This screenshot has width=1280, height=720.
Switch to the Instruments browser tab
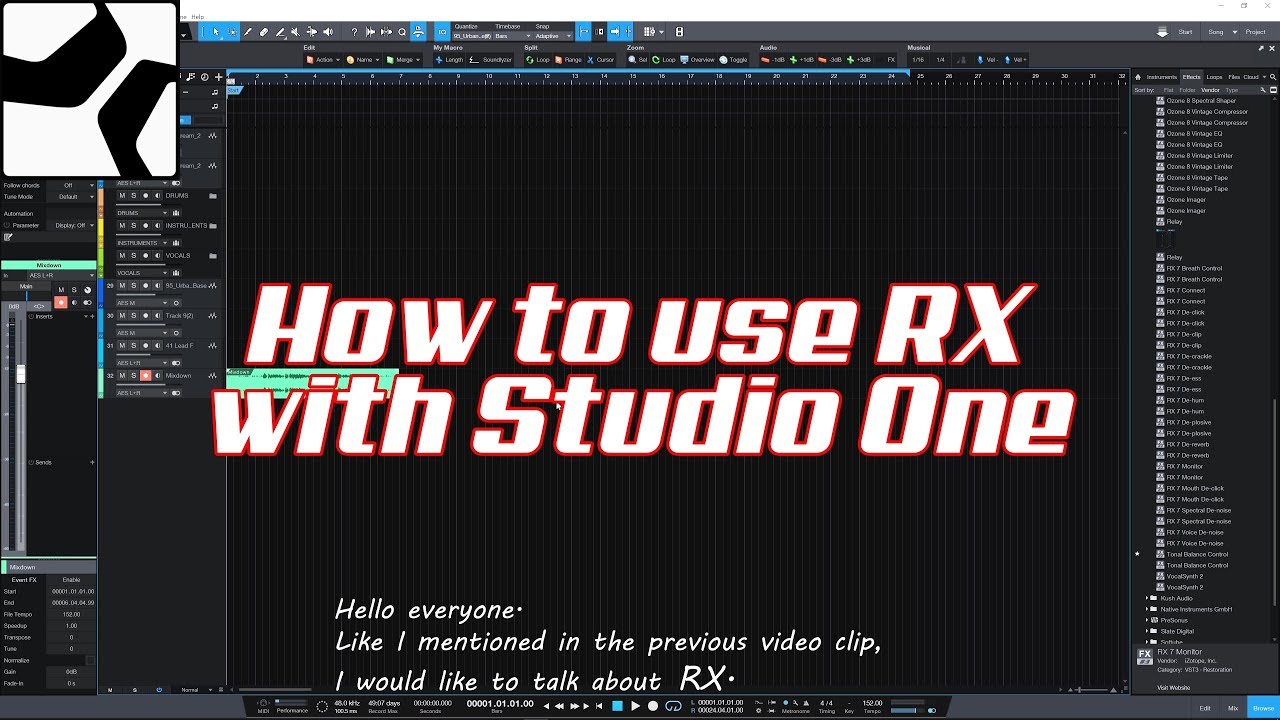[1162, 77]
